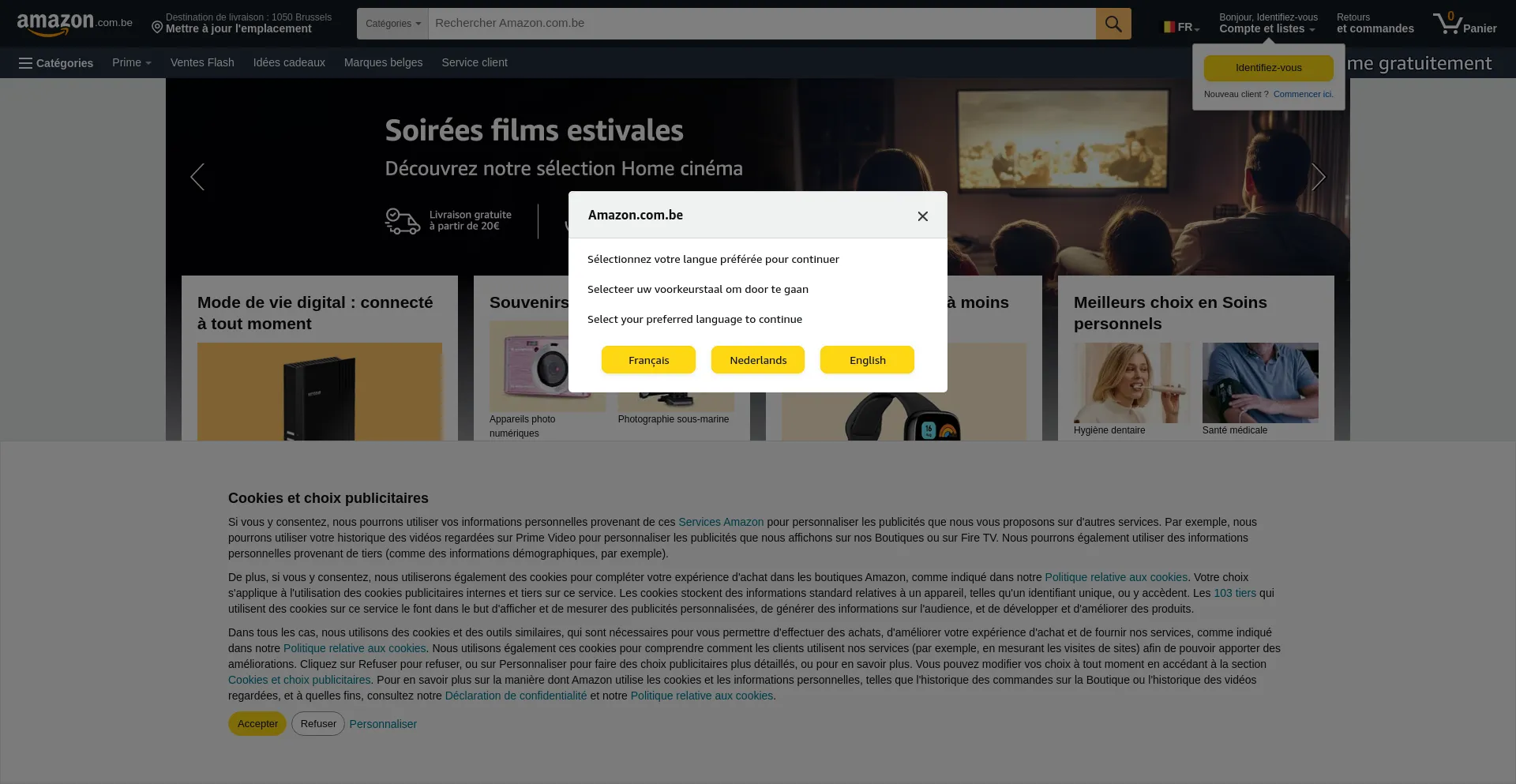Click the Hygiène dentaire thumbnail
Screen dimensions: 1516x784
pyautogui.click(x=1133, y=383)
